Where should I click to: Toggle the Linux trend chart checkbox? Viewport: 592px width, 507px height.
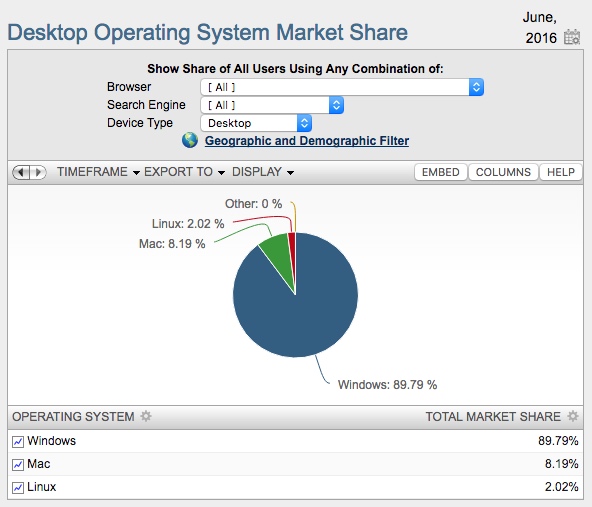(x=18, y=487)
